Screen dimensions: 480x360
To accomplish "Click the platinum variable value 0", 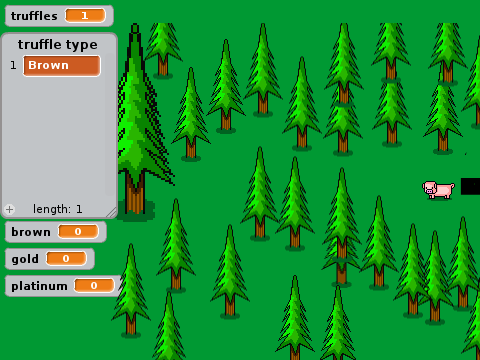I will (x=94, y=286).
